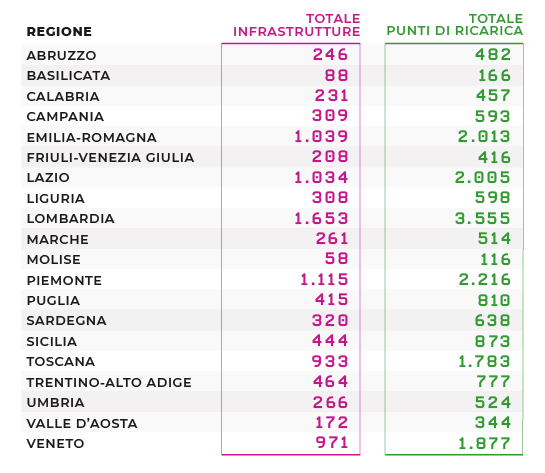545x473 pixels.
Task: Click Umbria's charging points value 524
Action: (493, 402)
